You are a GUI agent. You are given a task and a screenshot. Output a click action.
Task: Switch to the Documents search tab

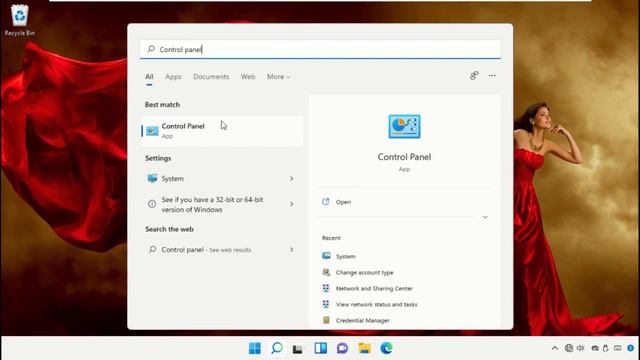[211, 77]
